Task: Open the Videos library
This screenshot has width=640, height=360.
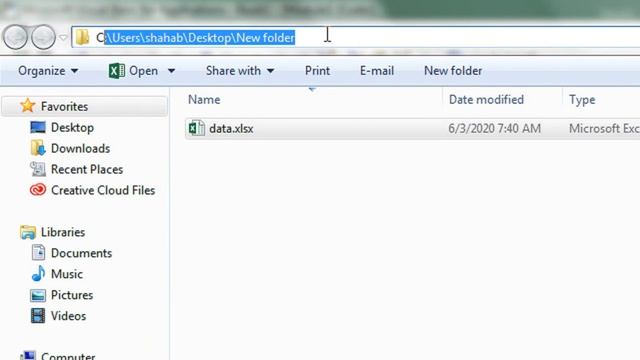Action: pyautogui.click(x=68, y=316)
